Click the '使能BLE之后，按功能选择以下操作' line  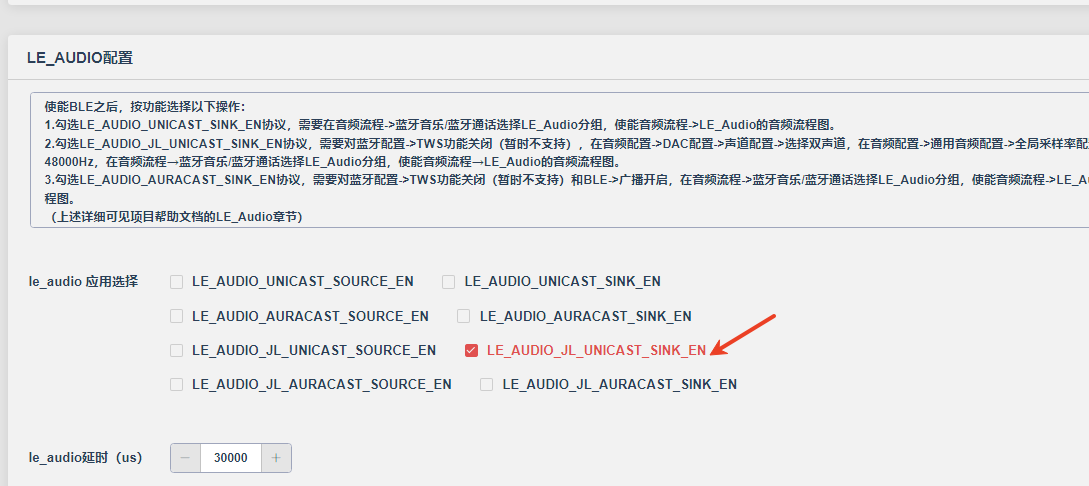(144, 107)
